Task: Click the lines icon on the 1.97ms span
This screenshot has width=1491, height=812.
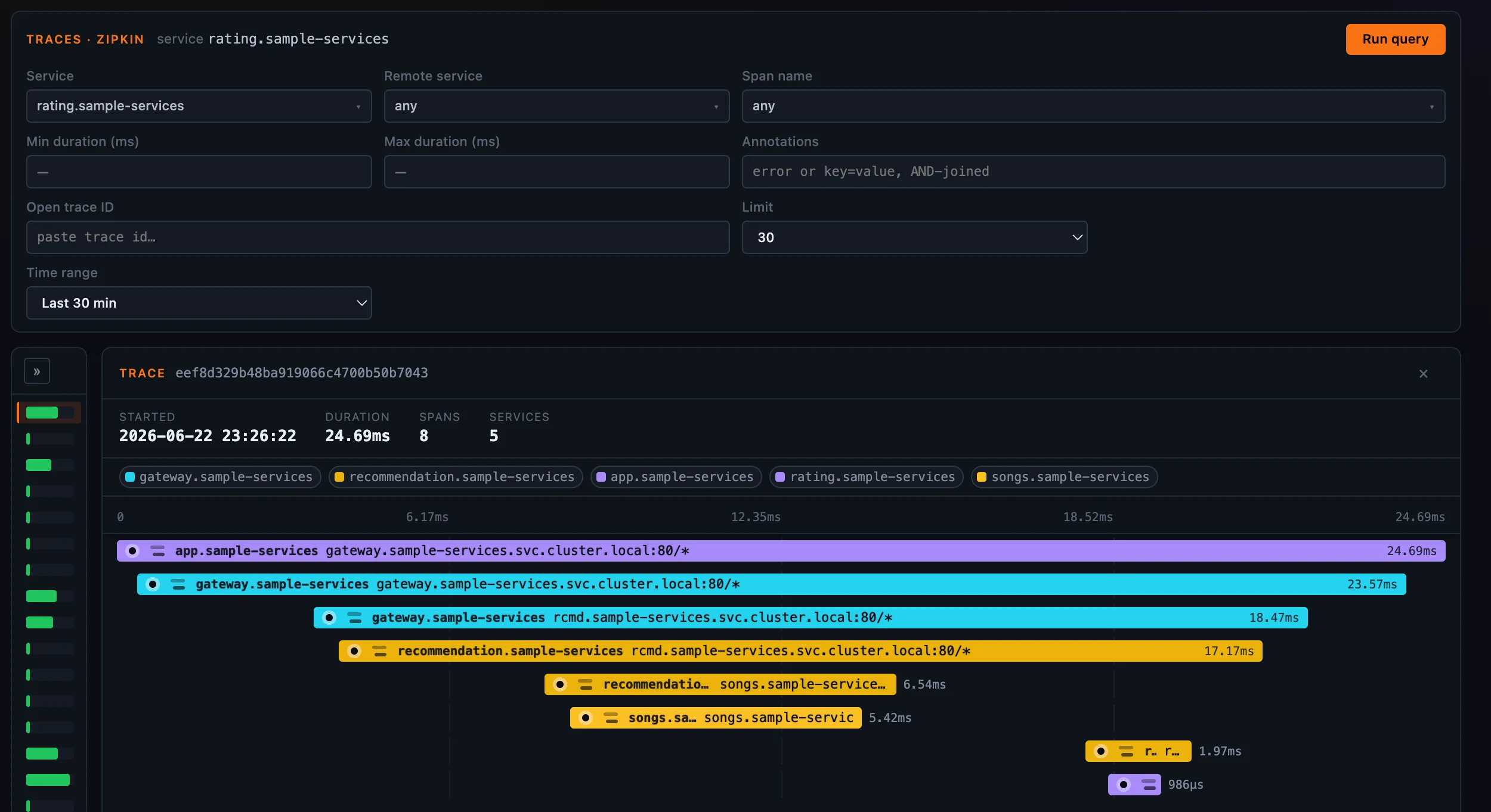Action: point(1126,751)
